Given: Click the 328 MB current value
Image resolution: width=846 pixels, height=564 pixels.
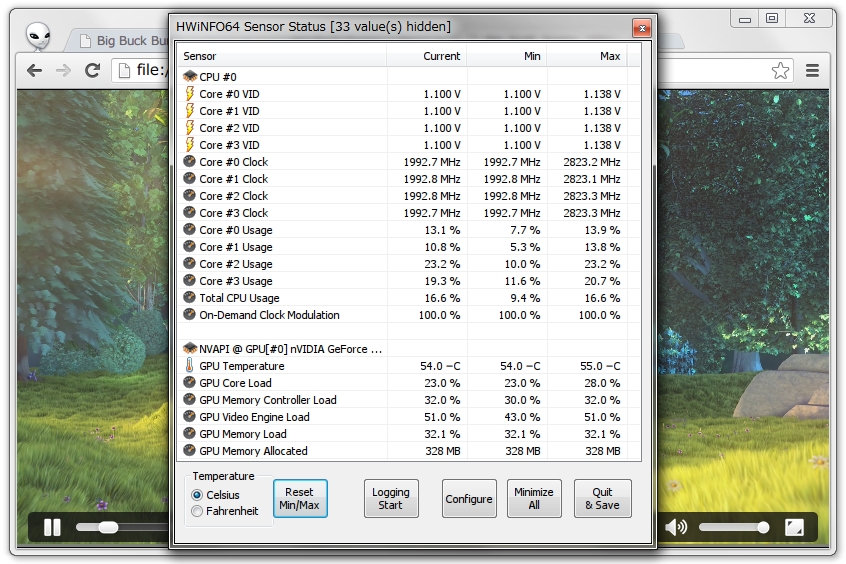Looking at the screenshot, I should [x=443, y=451].
